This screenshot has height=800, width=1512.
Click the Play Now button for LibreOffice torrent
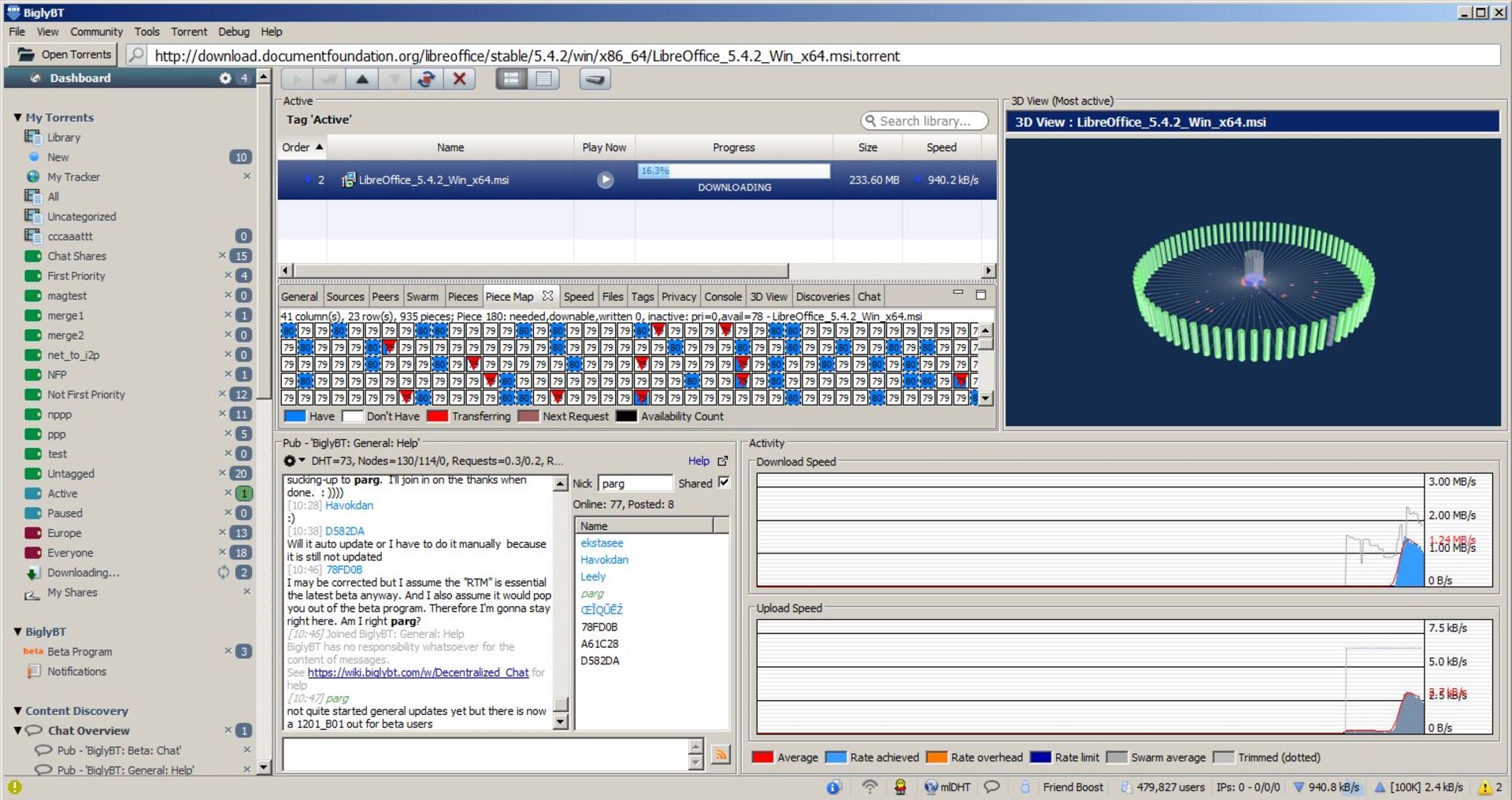(605, 180)
